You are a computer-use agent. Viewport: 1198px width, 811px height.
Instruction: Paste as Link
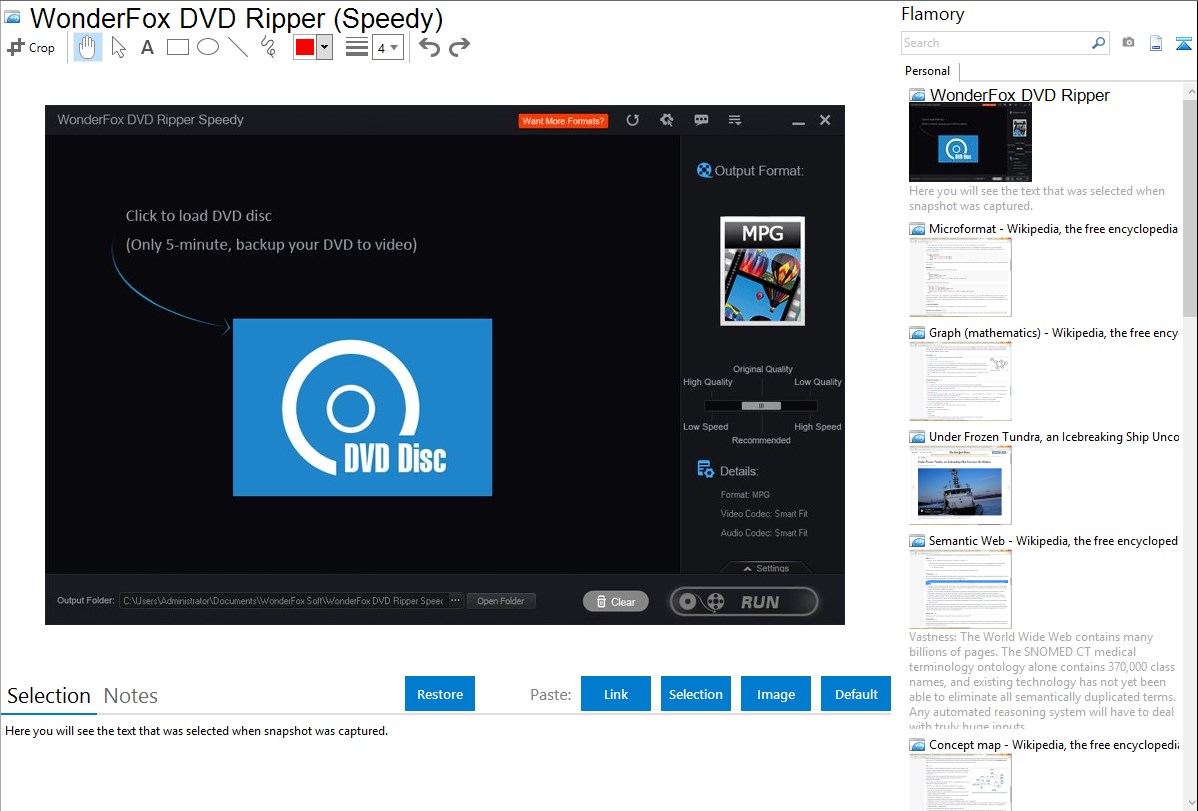(616, 694)
